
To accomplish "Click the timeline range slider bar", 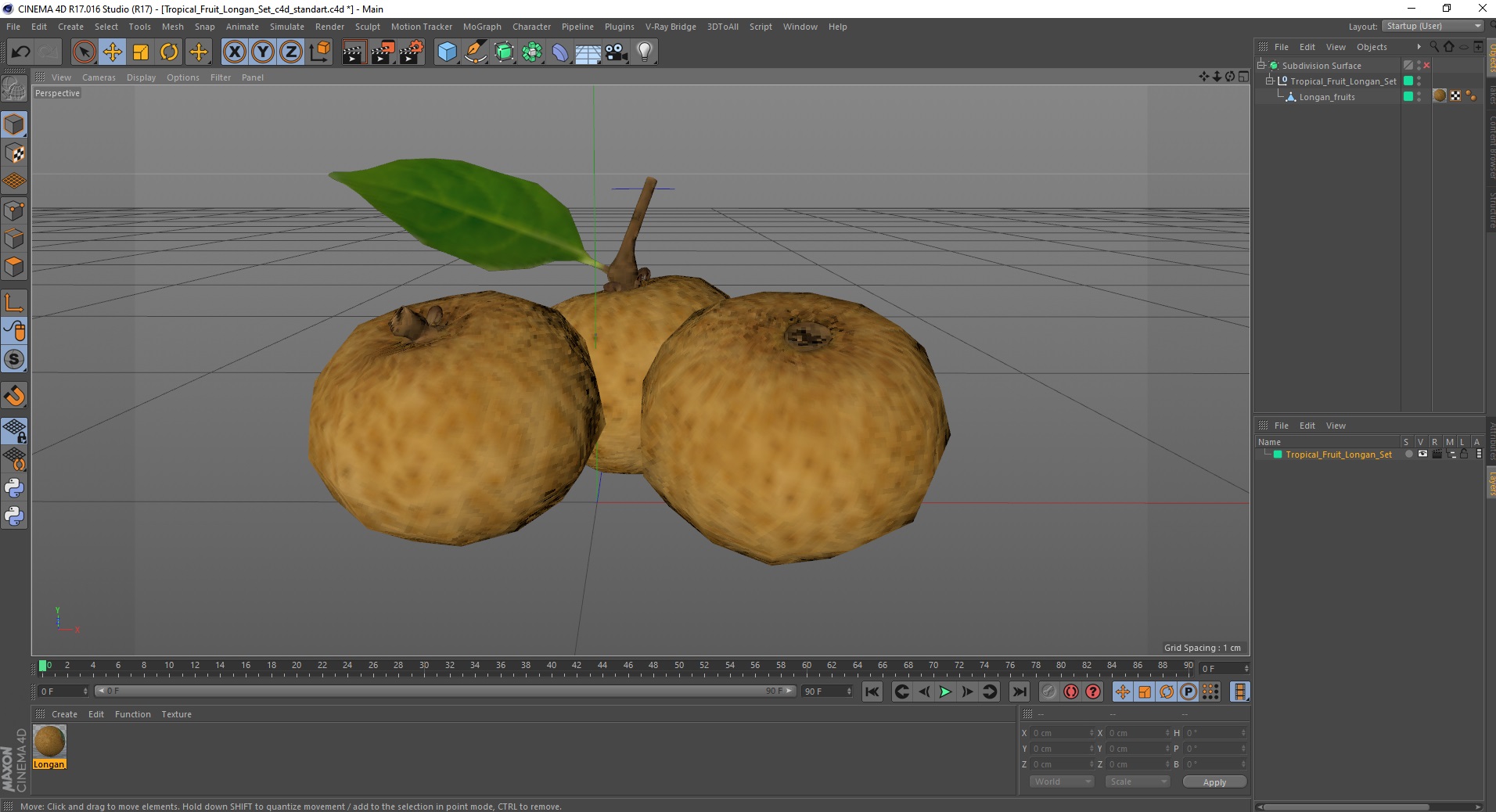I will [x=445, y=691].
